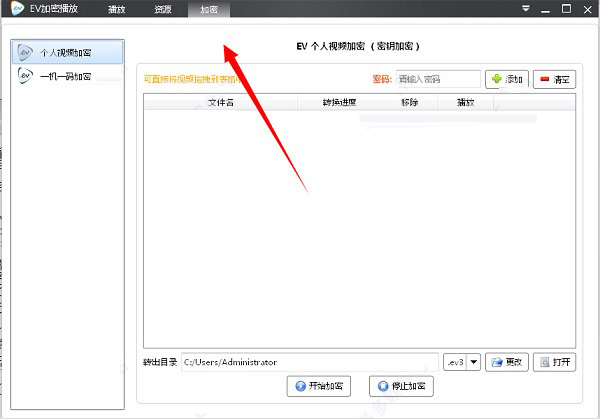Click the folder icon on the 更改 button
Viewport: 600px width, 419px height.
497,362
